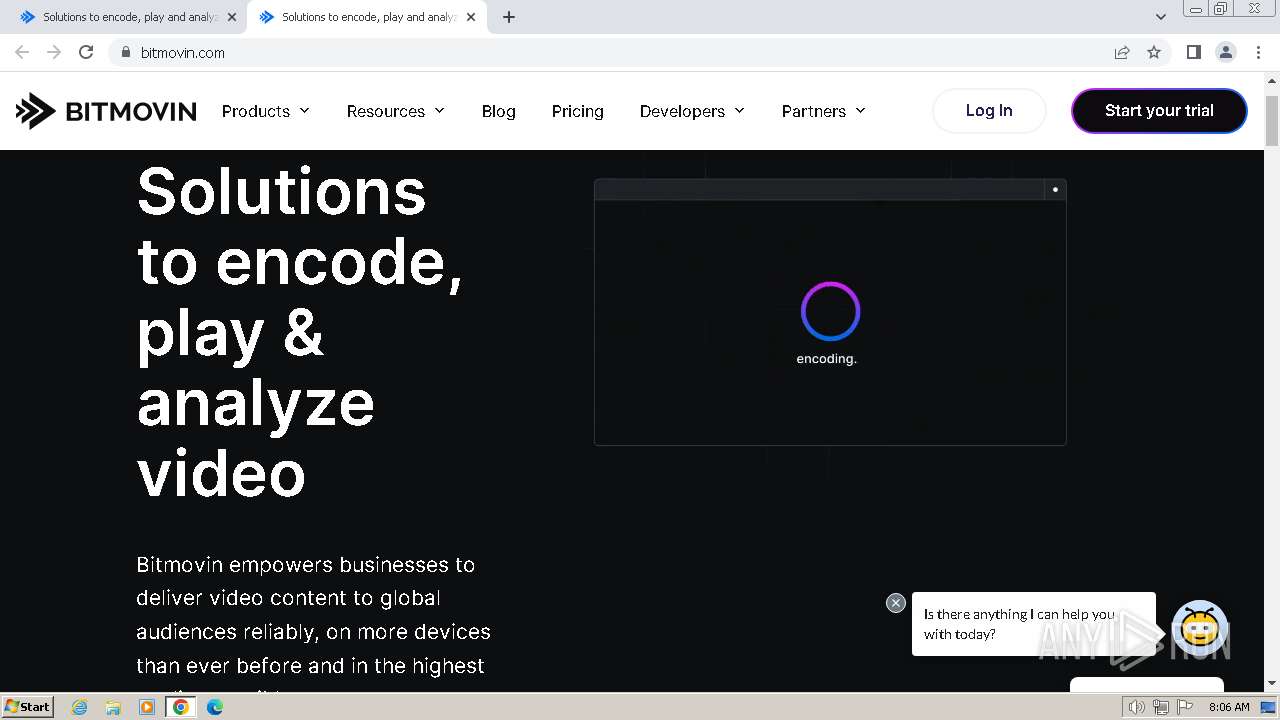Toggle the browser side panel

pyautogui.click(x=1193, y=52)
